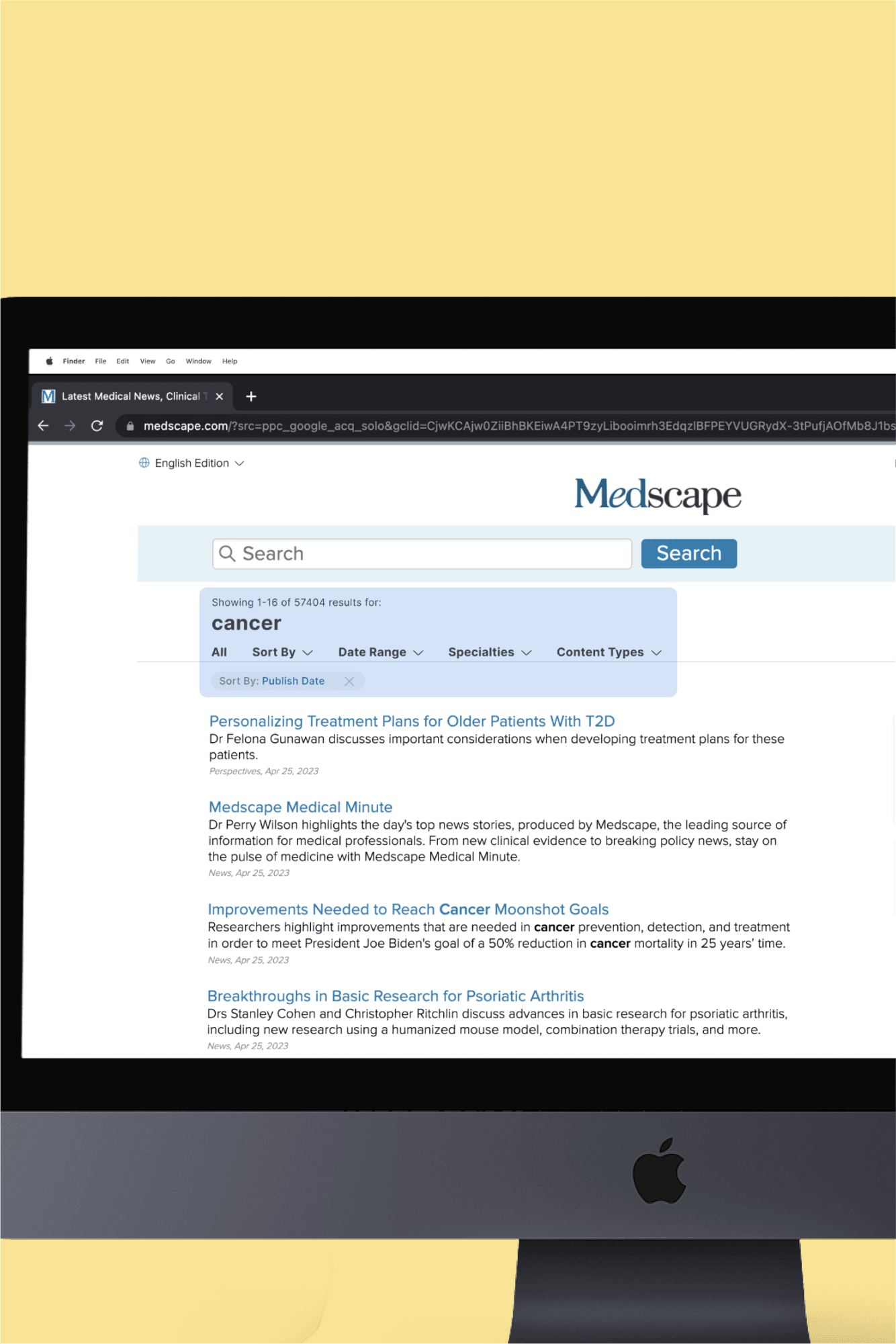Select the All results filter
This screenshot has height=1344, width=896.
219,652
